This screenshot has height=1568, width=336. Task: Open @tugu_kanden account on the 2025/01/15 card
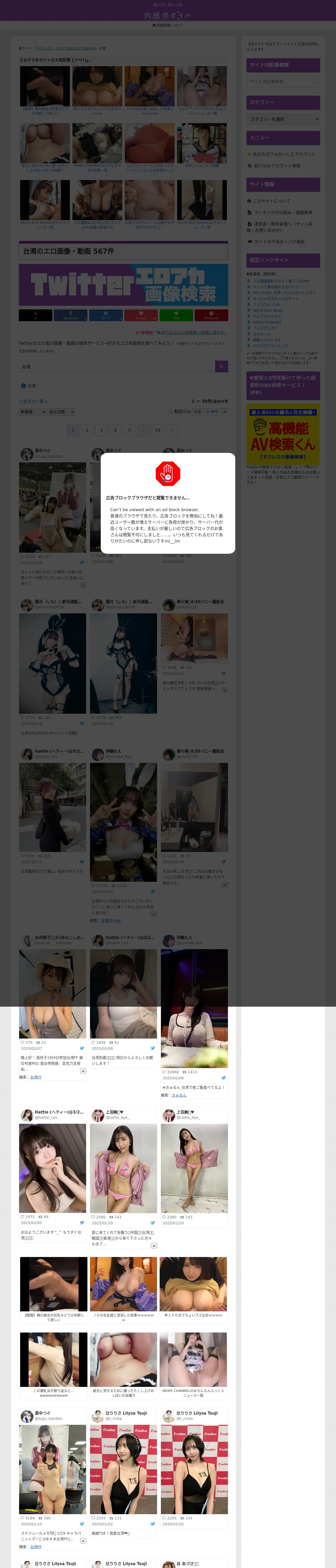click(x=49, y=1419)
